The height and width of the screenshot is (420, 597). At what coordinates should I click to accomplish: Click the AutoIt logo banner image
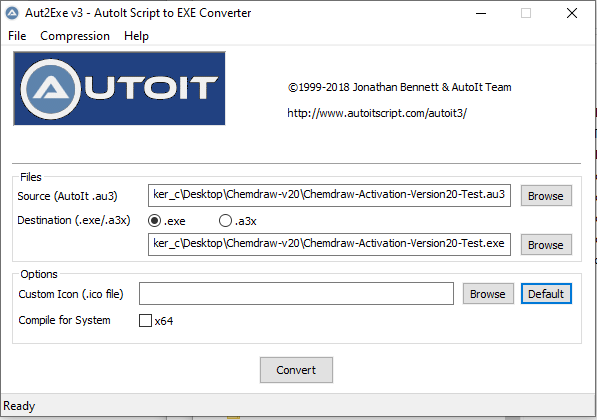[x=119, y=88]
